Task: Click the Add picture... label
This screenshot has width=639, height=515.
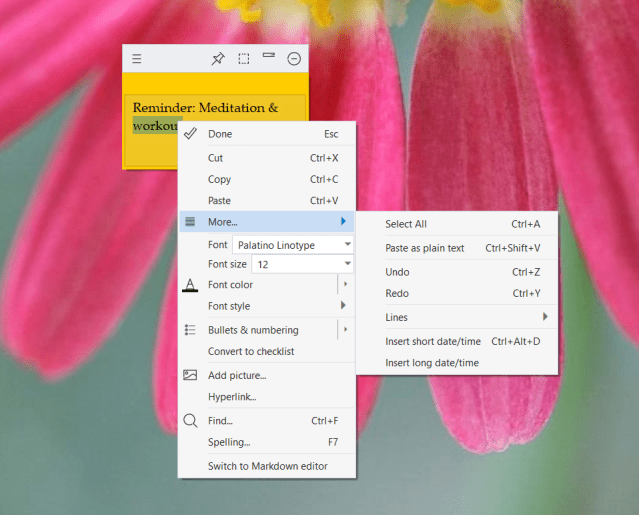Action: coord(237,375)
